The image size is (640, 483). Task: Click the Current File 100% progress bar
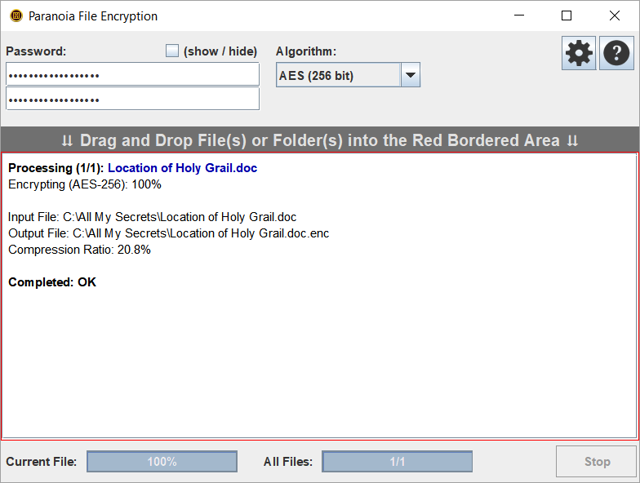162,461
